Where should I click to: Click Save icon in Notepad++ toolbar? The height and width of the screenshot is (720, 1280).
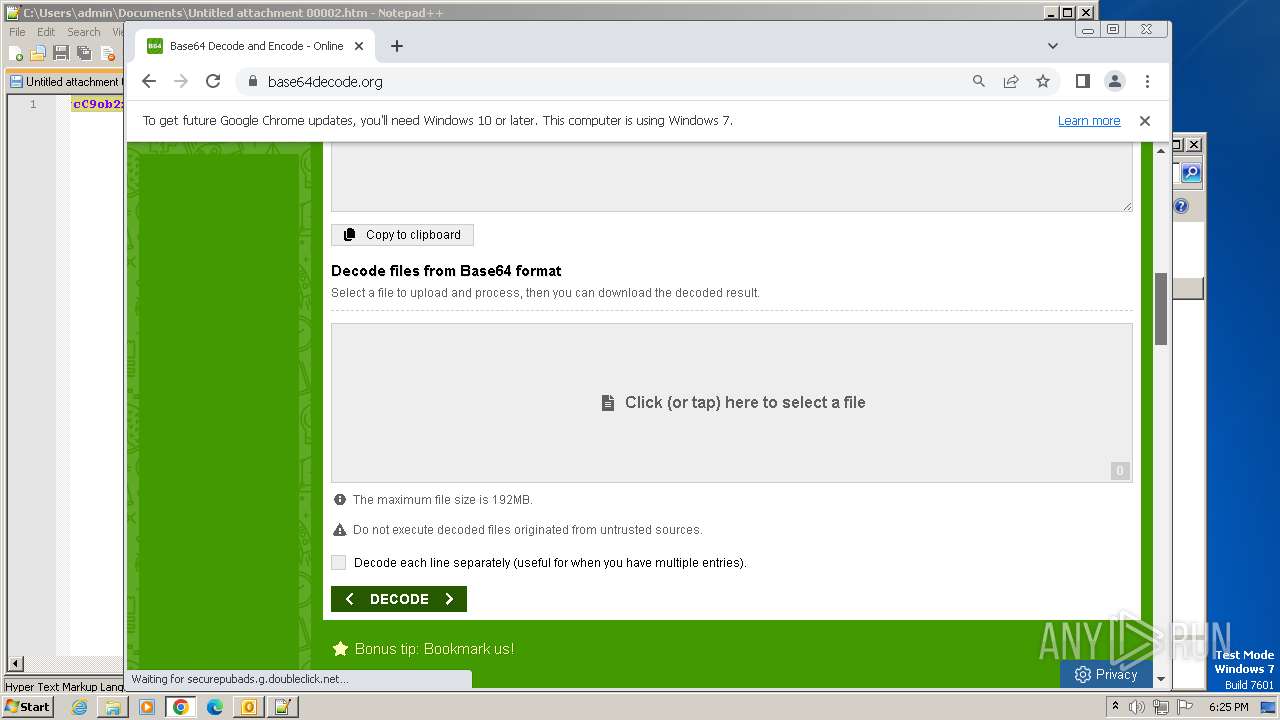click(61, 53)
